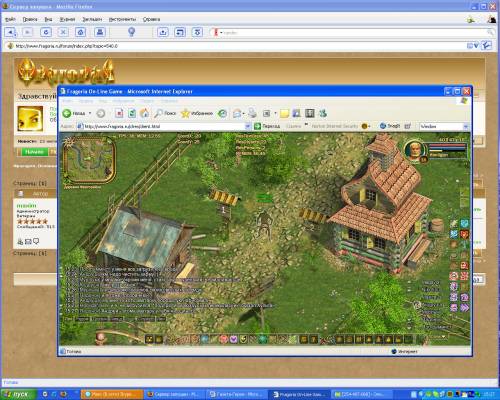The height and width of the screenshot is (400, 500).
Task: Expand the Firefox address bar history dropdown
Action: point(476,46)
